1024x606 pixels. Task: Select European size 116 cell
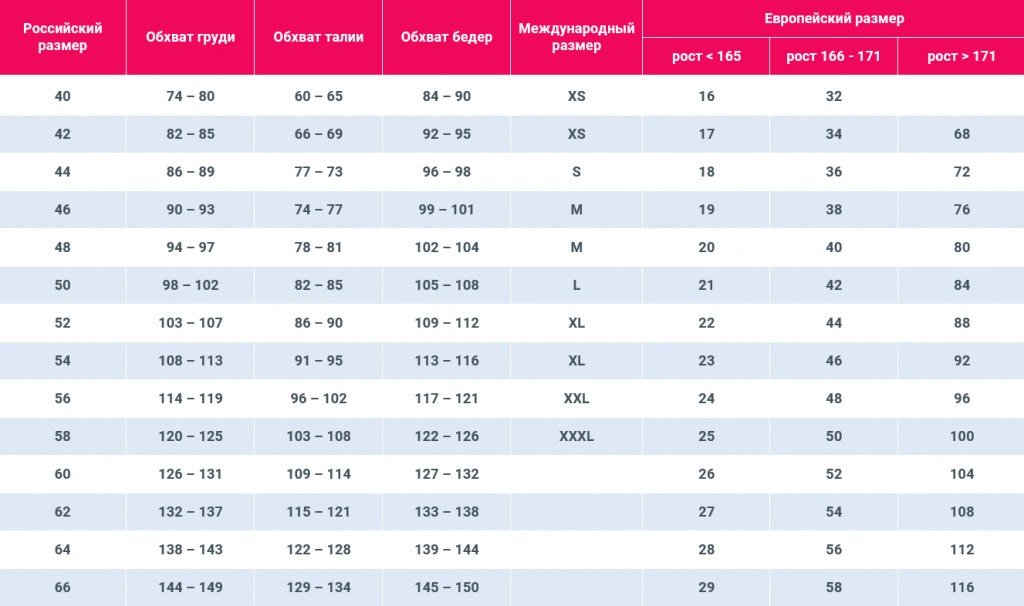click(x=961, y=587)
